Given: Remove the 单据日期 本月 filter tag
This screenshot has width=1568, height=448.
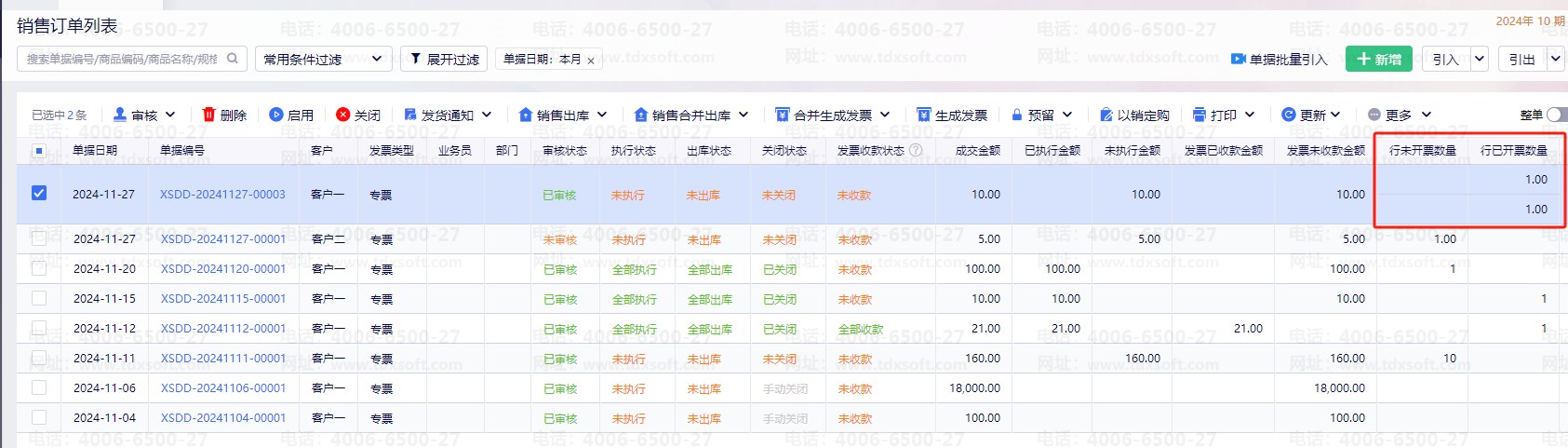Looking at the screenshot, I should (x=591, y=61).
